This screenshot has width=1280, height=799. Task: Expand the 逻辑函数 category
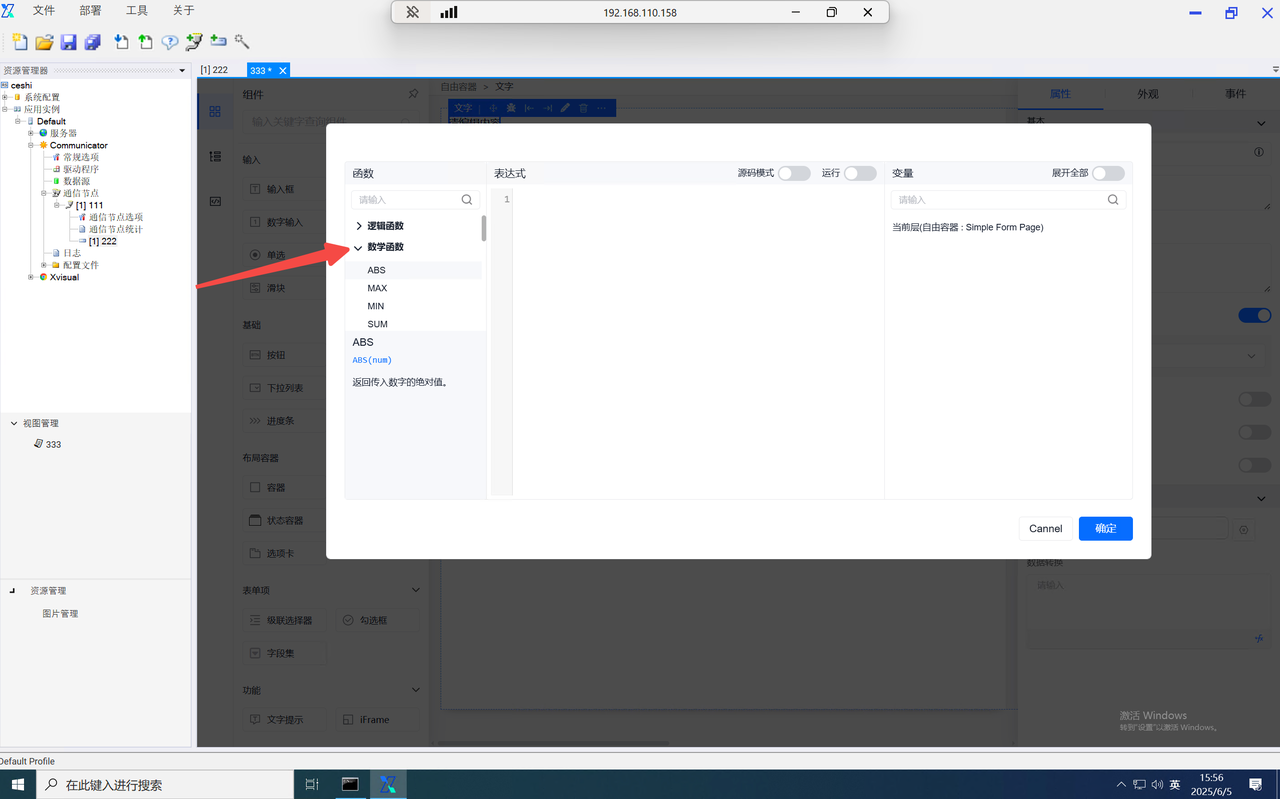[359, 226]
